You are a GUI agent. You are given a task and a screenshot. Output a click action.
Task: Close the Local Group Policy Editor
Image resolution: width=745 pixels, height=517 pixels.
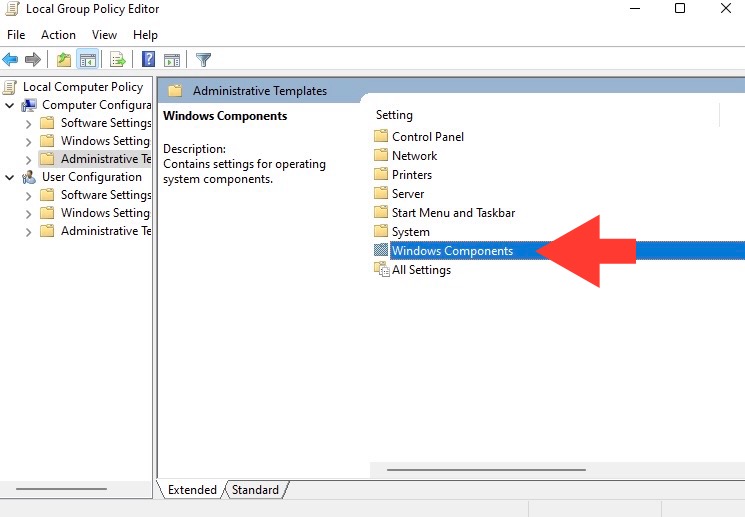(x=726, y=9)
